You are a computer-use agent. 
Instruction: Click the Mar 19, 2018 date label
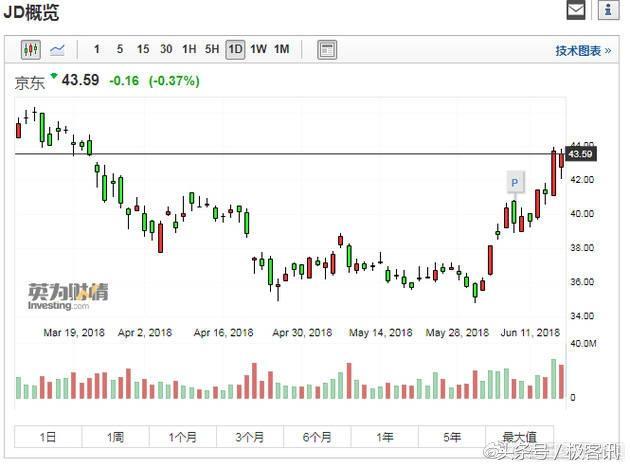tap(74, 333)
